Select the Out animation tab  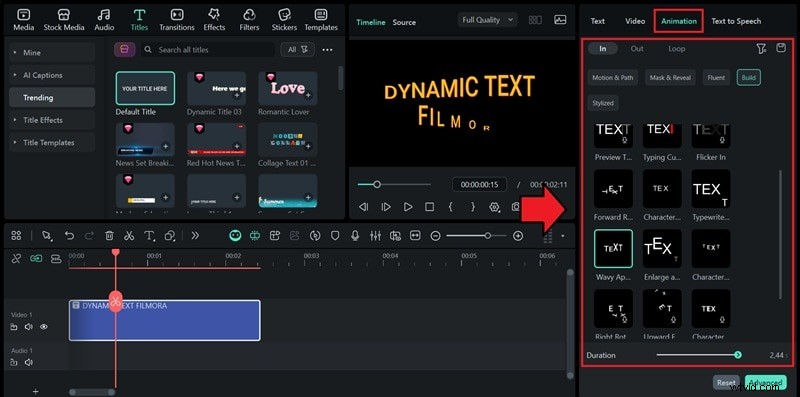click(x=637, y=48)
